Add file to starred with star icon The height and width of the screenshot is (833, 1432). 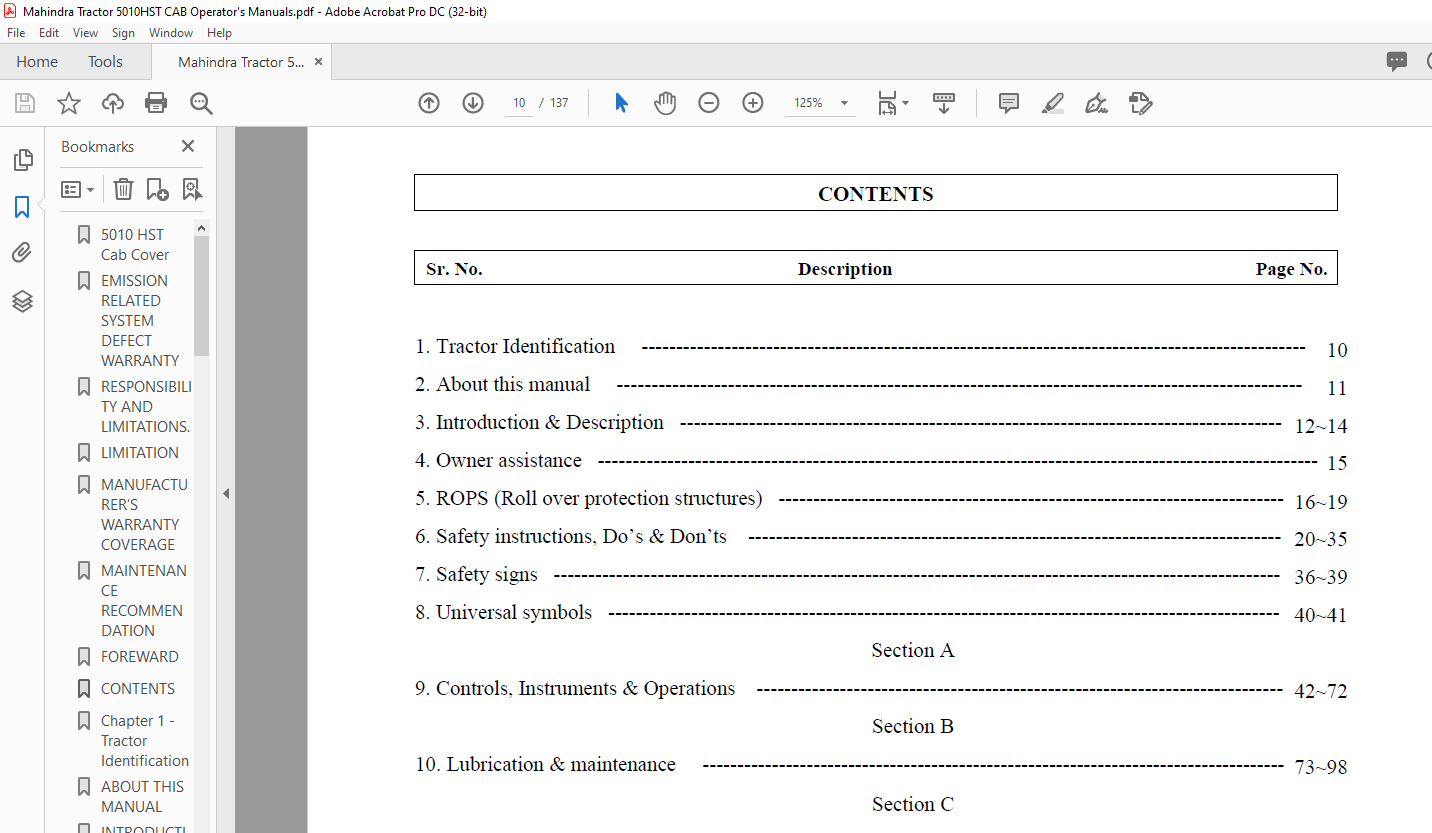[69, 103]
